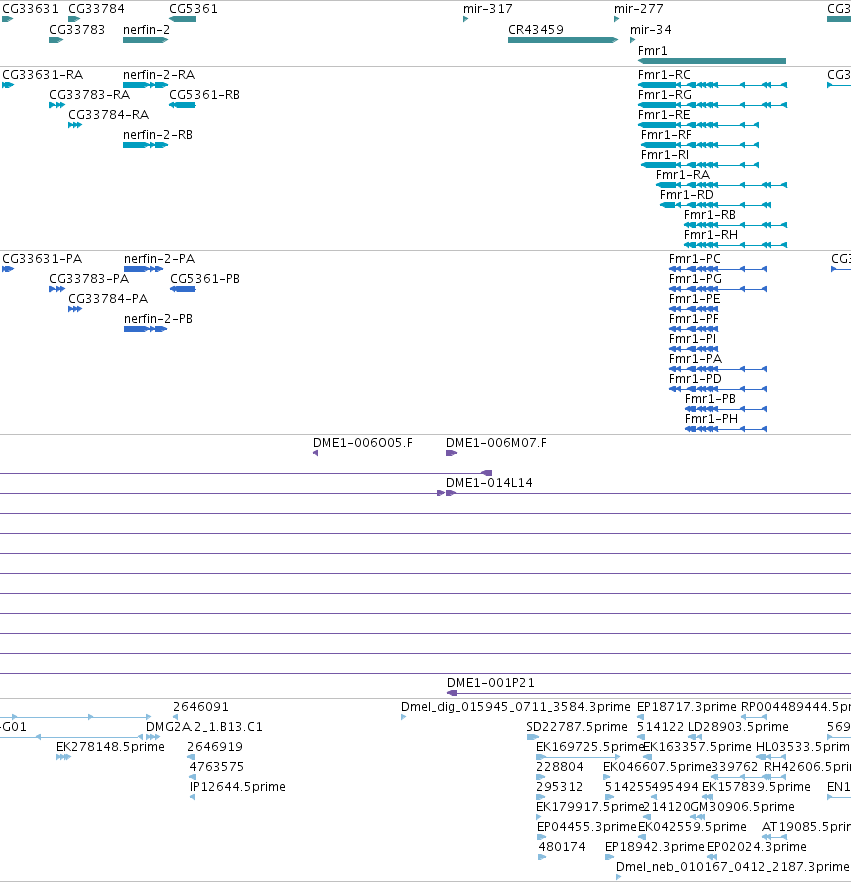The height and width of the screenshot is (882, 851).
Task: Click the DME1-006M07.F clone label
Action: 496,443
